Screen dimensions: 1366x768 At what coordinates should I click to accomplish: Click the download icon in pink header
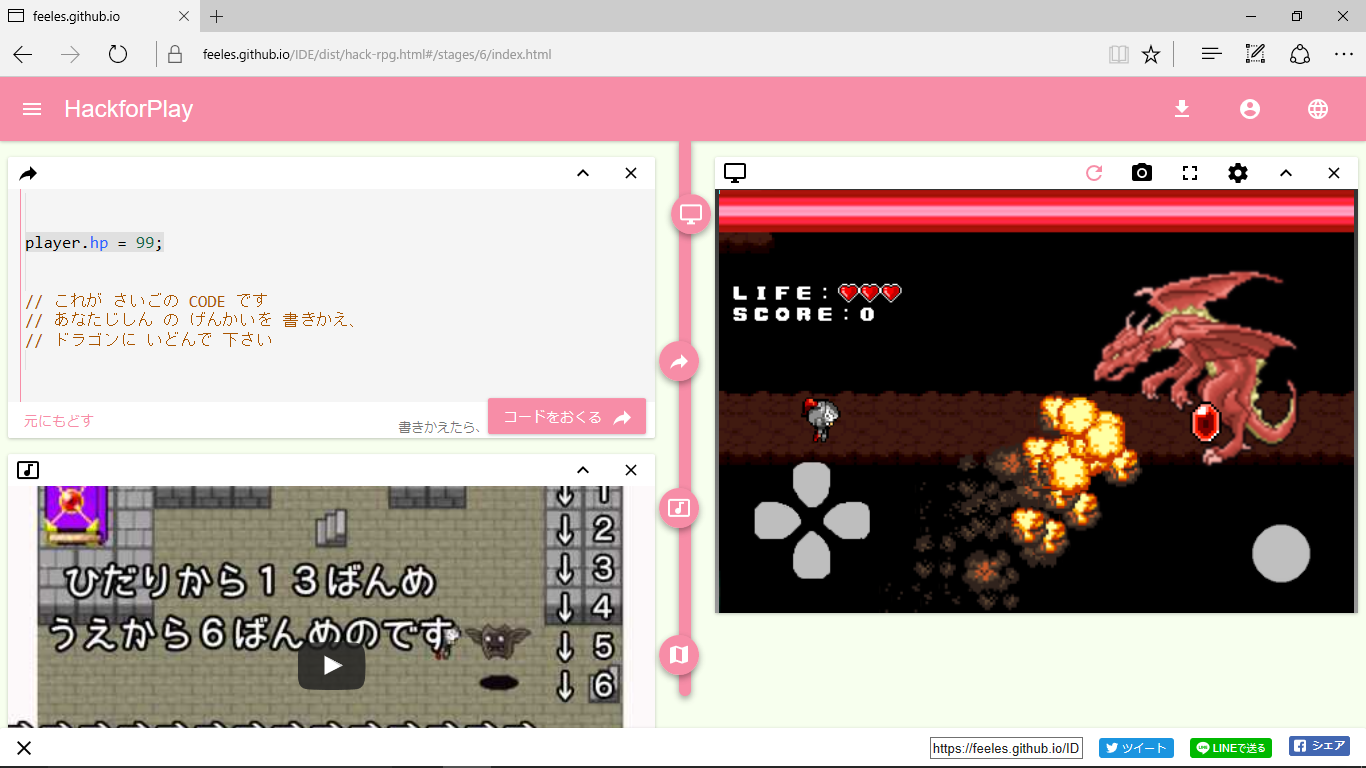point(1182,109)
